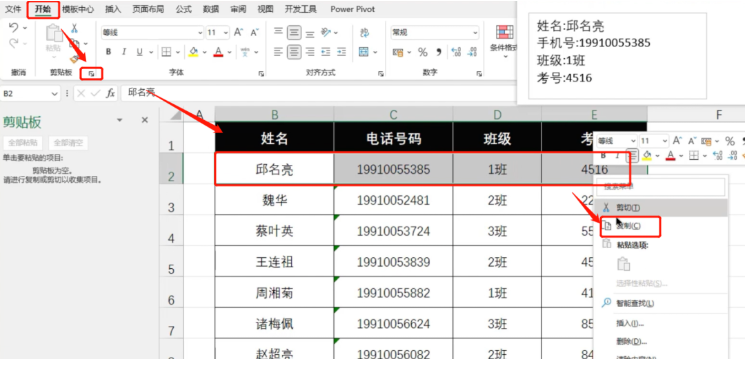
Task: Select cell containing 蔡叶英
Action: click(x=274, y=231)
